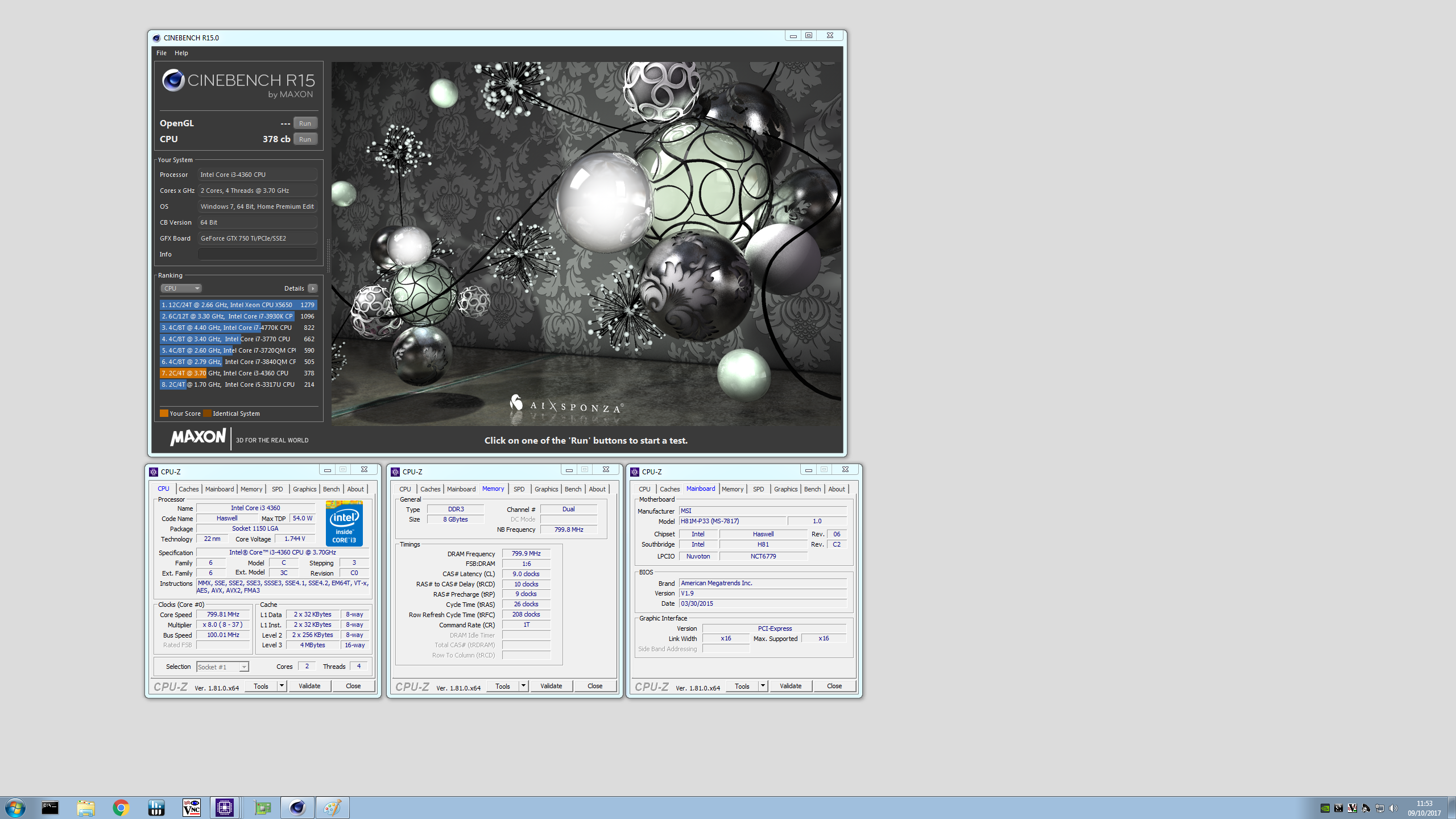
Task: Switch to Caches tab in CPU-Z CPU window
Action: (189, 489)
